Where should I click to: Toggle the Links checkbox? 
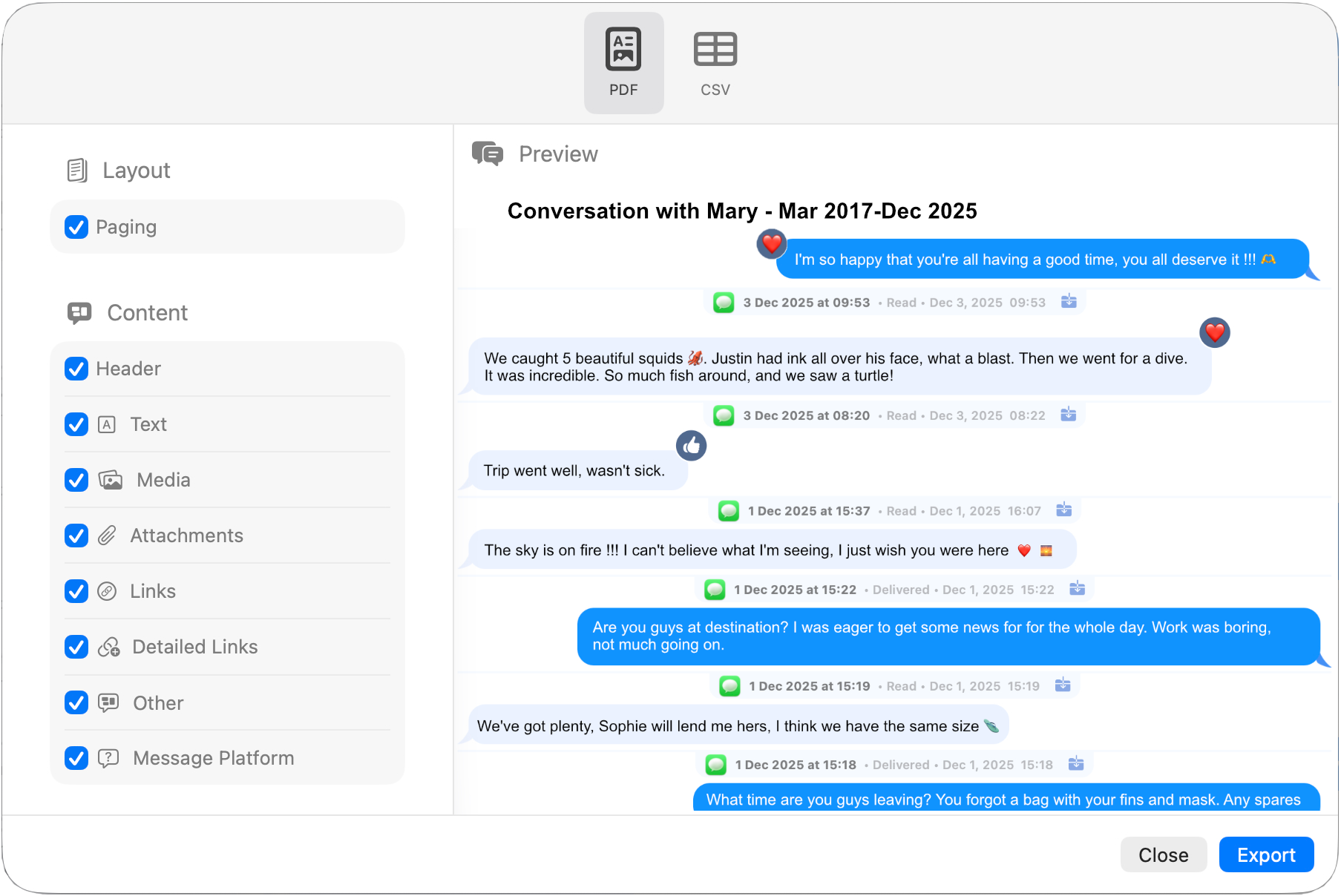coord(76,591)
